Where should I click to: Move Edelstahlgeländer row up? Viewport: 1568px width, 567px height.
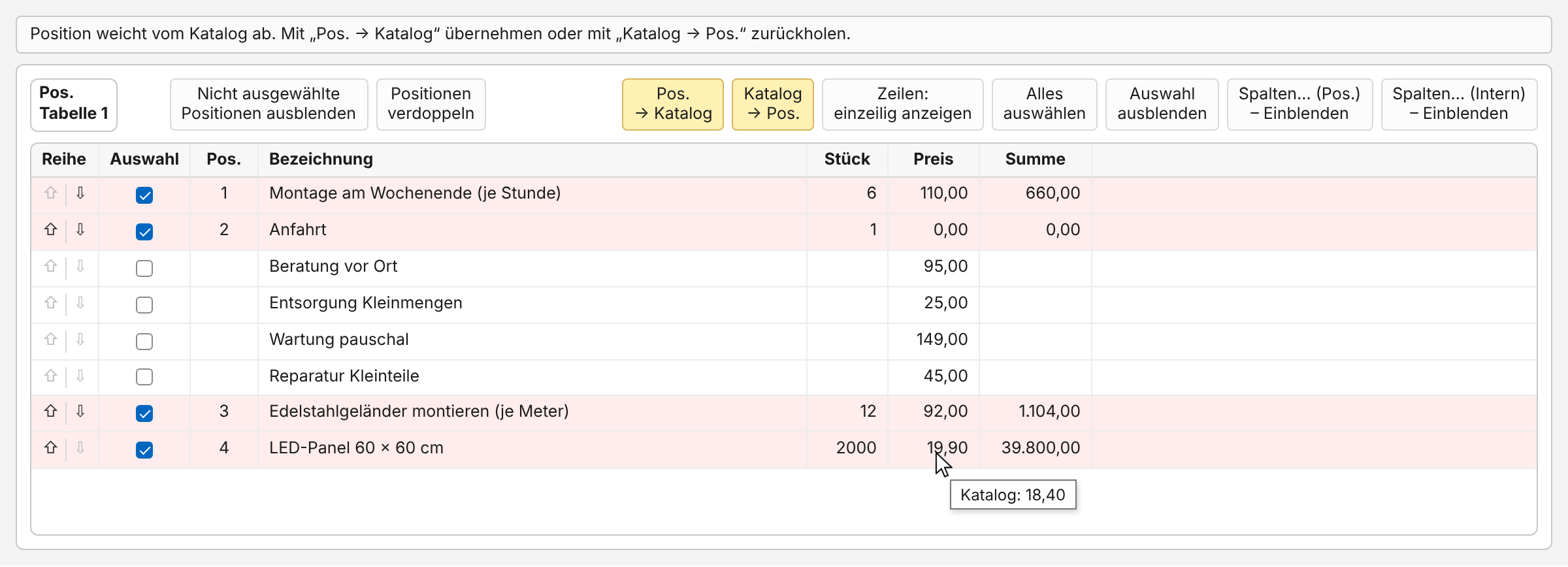click(50, 412)
